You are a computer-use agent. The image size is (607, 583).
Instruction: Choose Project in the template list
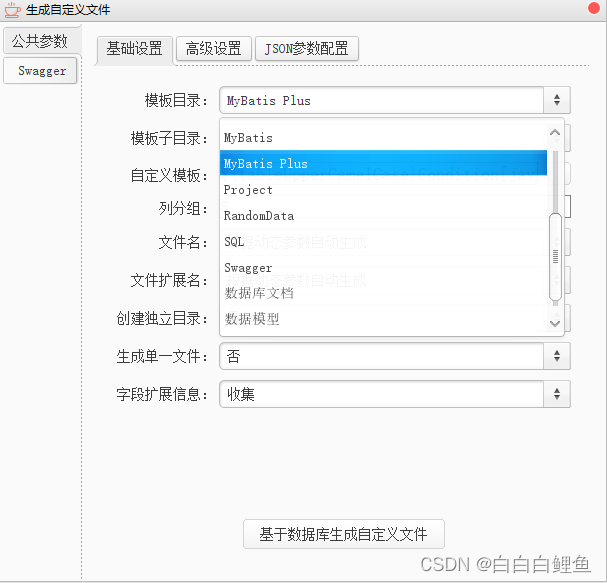click(383, 190)
